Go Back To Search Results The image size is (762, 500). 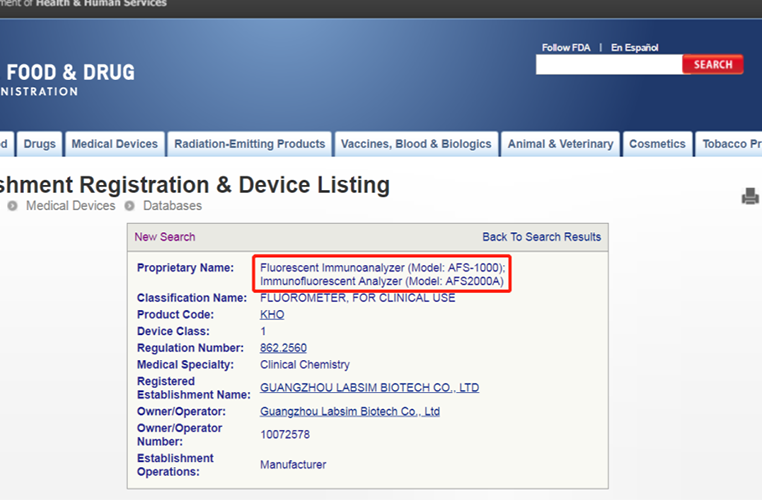(x=541, y=237)
